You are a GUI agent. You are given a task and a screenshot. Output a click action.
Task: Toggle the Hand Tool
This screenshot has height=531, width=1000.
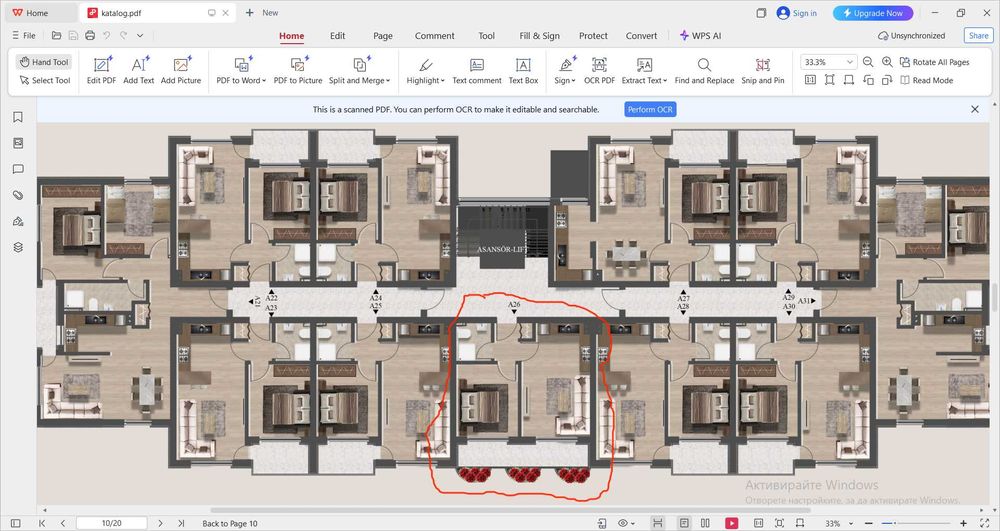tap(43, 62)
